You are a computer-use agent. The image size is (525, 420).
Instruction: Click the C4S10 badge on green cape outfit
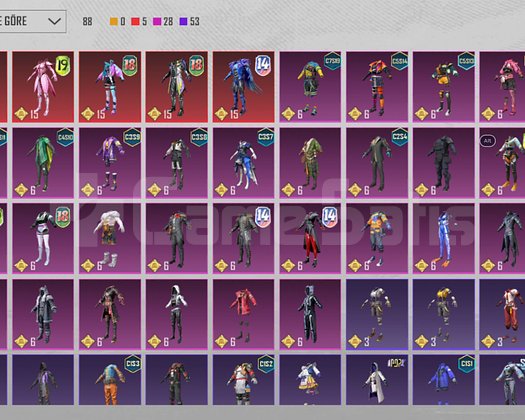click(x=65, y=137)
